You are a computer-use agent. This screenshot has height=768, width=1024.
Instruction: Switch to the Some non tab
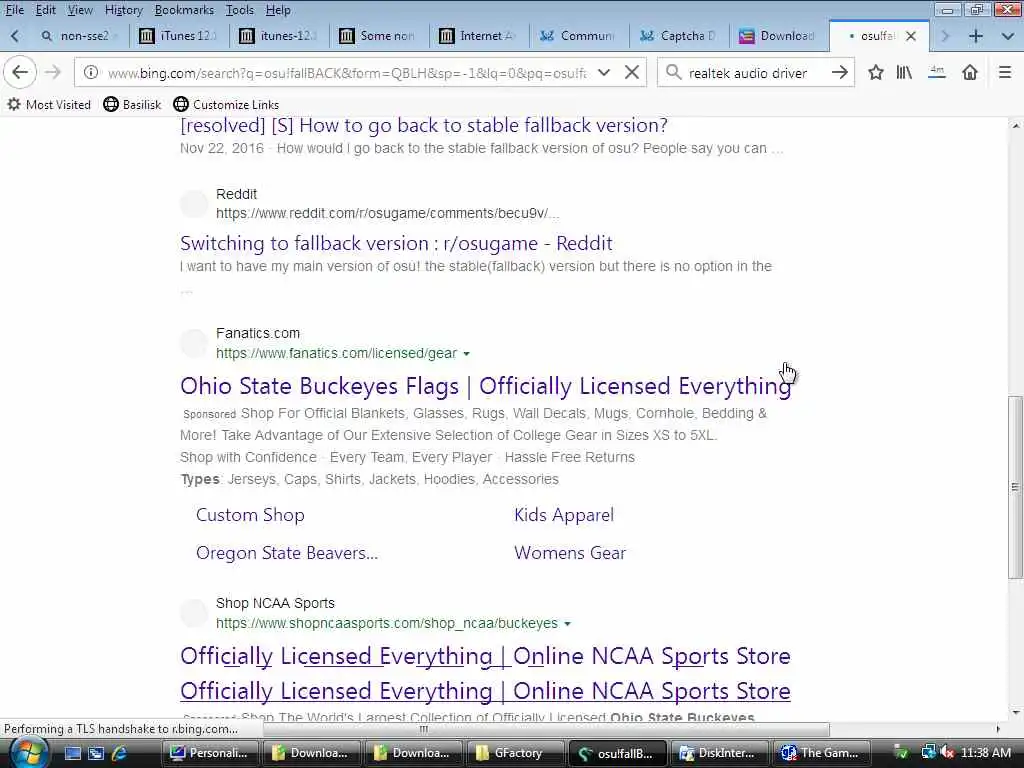point(380,36)
